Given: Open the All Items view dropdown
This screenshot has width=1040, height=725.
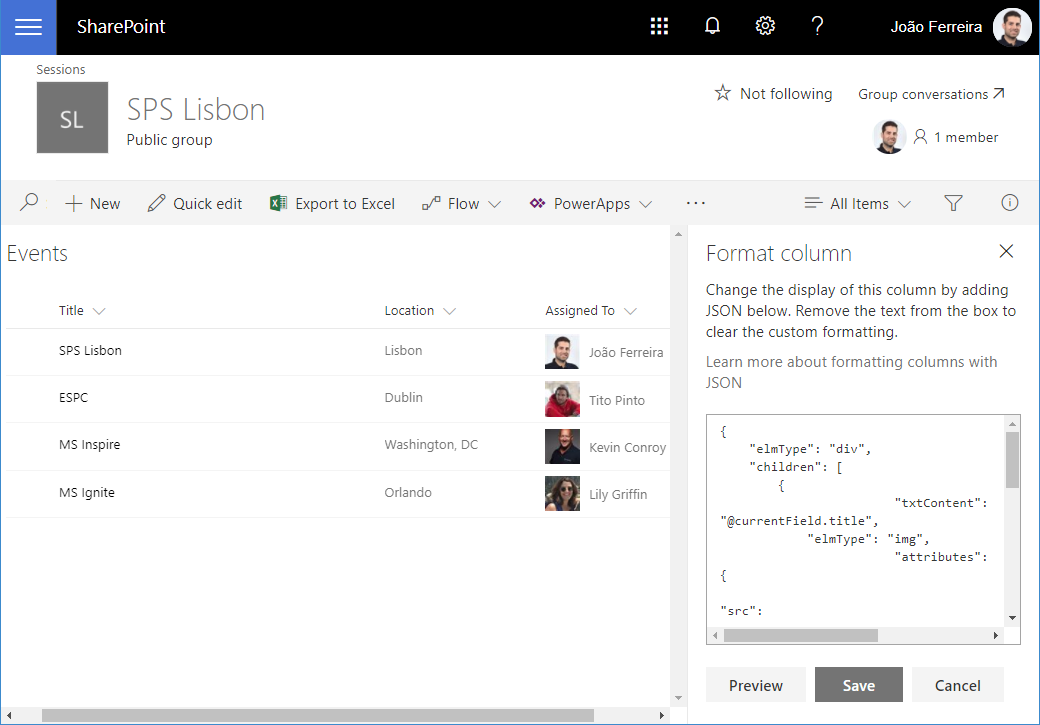Looking at the screenshot, I should pos(857,203).
